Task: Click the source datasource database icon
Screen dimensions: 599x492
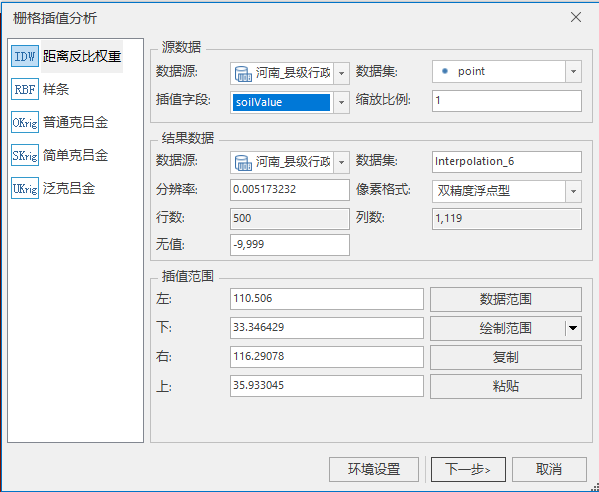Action: tap(243, 73)
